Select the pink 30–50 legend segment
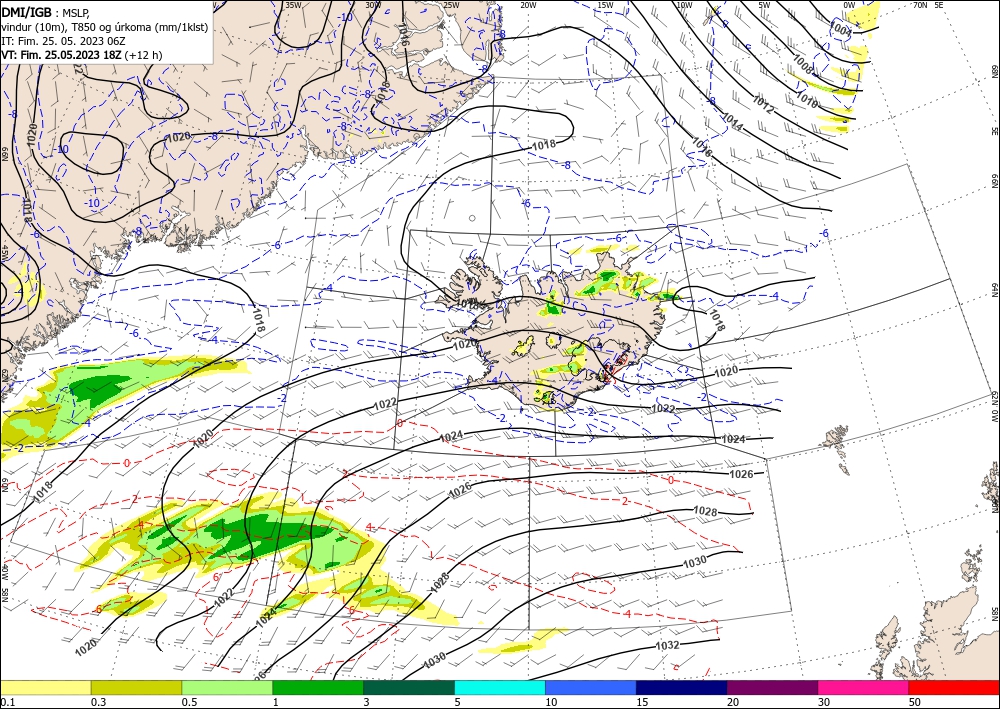The width and height of the screenshot is (1000, 709). [x=864, y=687]
